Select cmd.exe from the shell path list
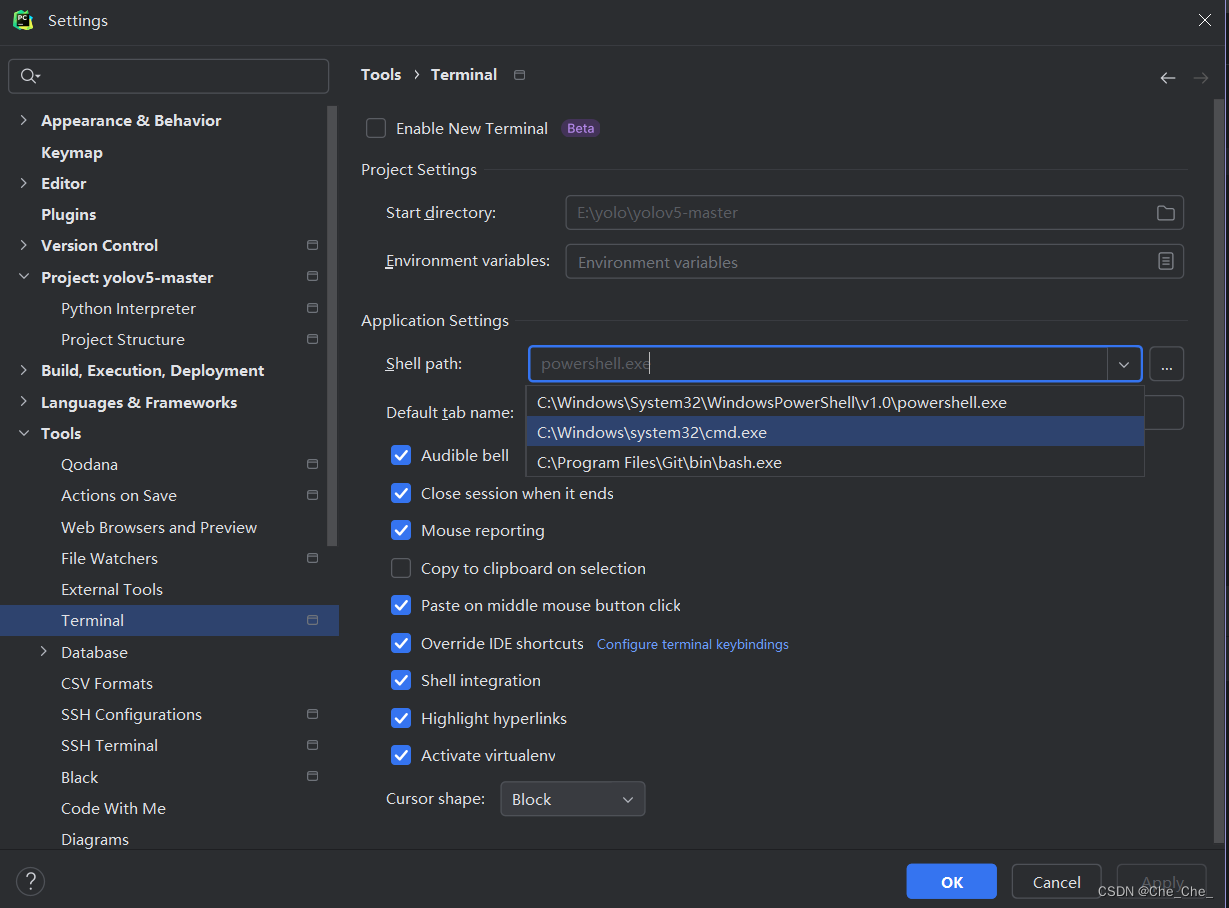The width and height of the screenshot is (1229, 908). (652, 432)
